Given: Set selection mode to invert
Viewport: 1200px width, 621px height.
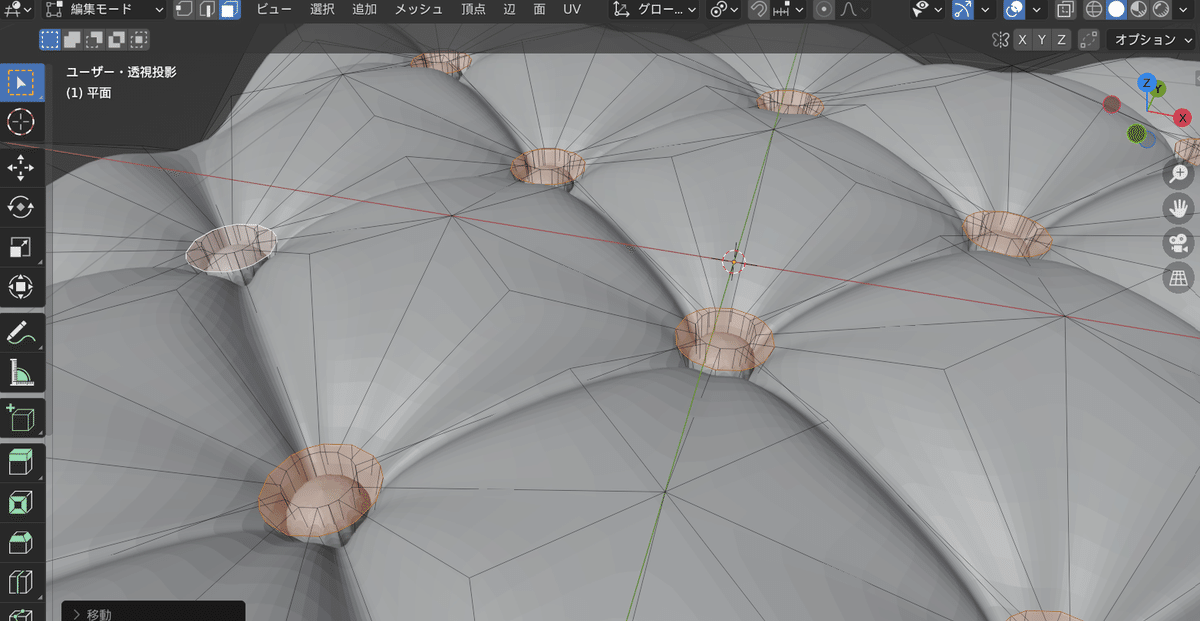Looking at the screenshot, I should pos(117,40).
